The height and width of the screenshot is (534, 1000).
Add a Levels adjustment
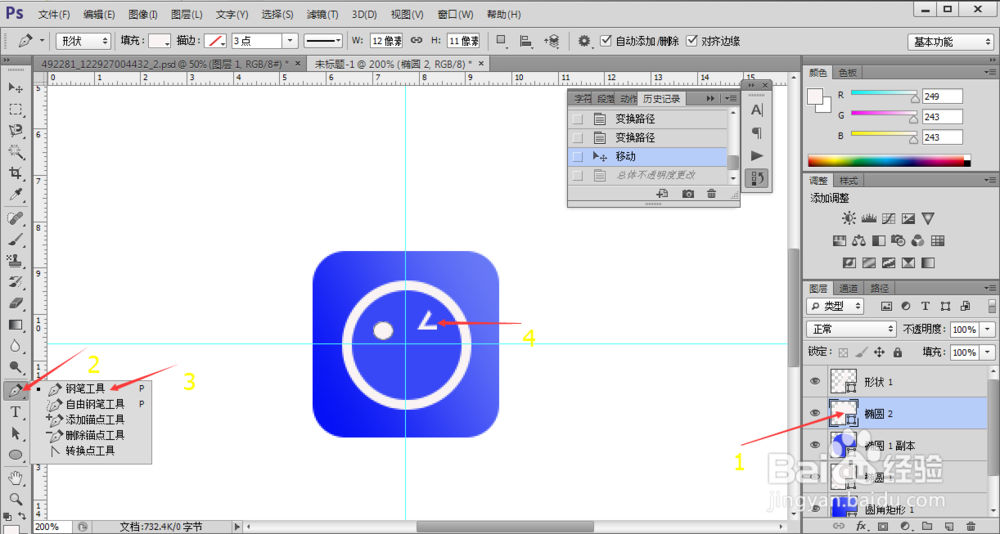coord(868,219)
